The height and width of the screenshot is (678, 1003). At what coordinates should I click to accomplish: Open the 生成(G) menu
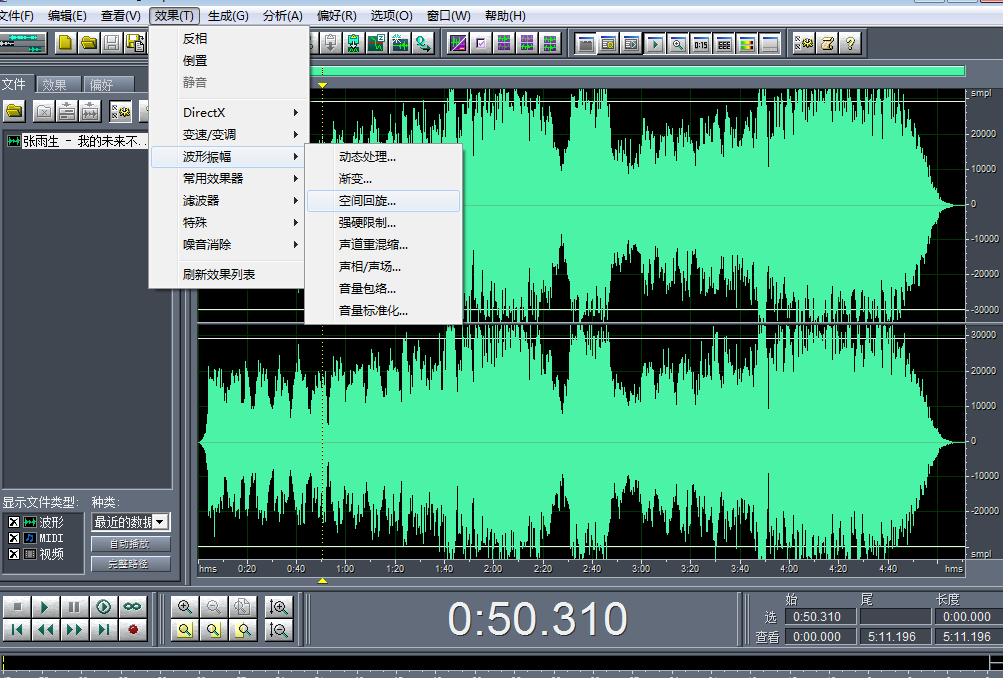[228, 15]
